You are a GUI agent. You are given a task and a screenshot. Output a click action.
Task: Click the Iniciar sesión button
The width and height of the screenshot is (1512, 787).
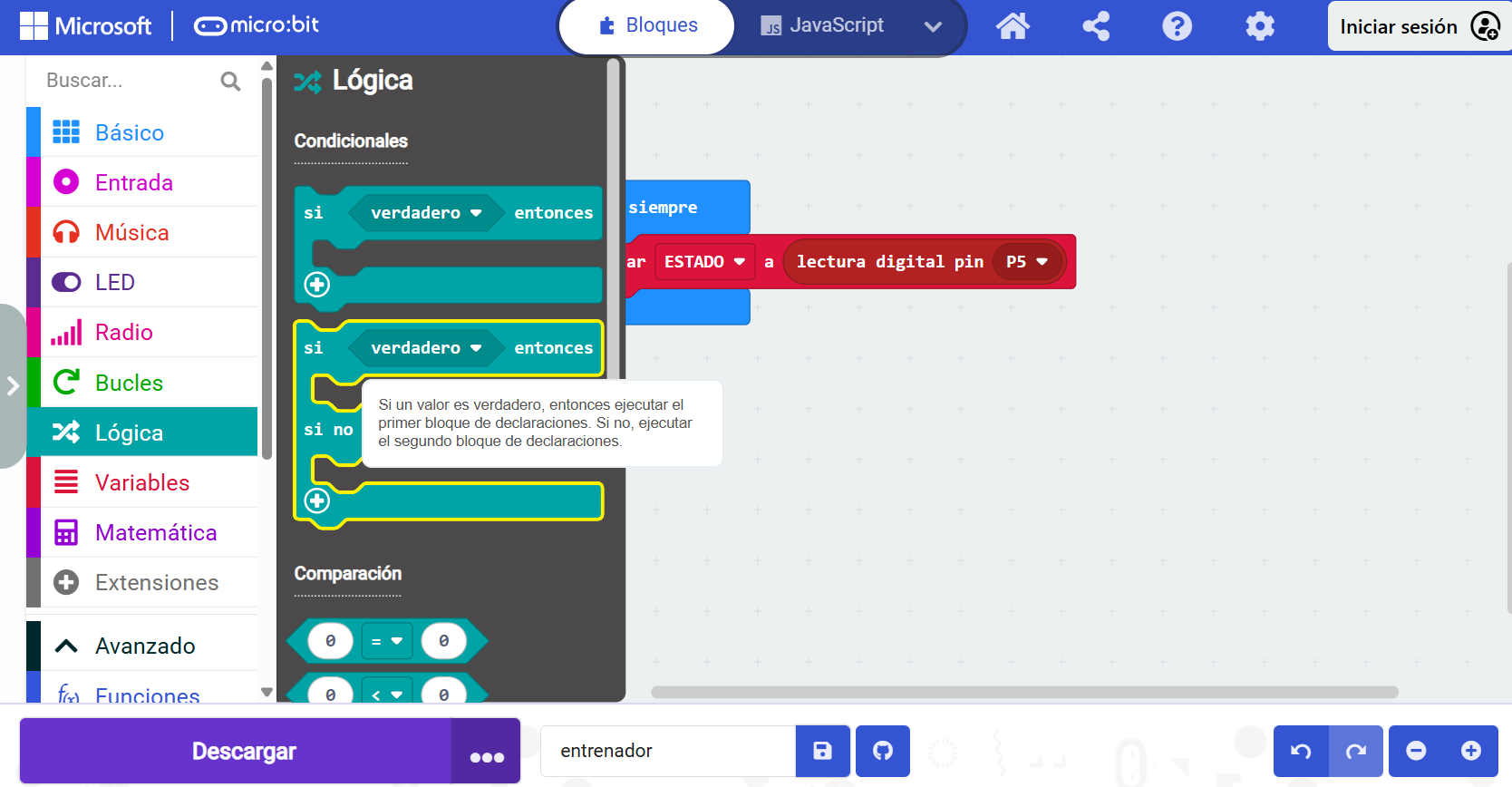tap(1418, 26)
